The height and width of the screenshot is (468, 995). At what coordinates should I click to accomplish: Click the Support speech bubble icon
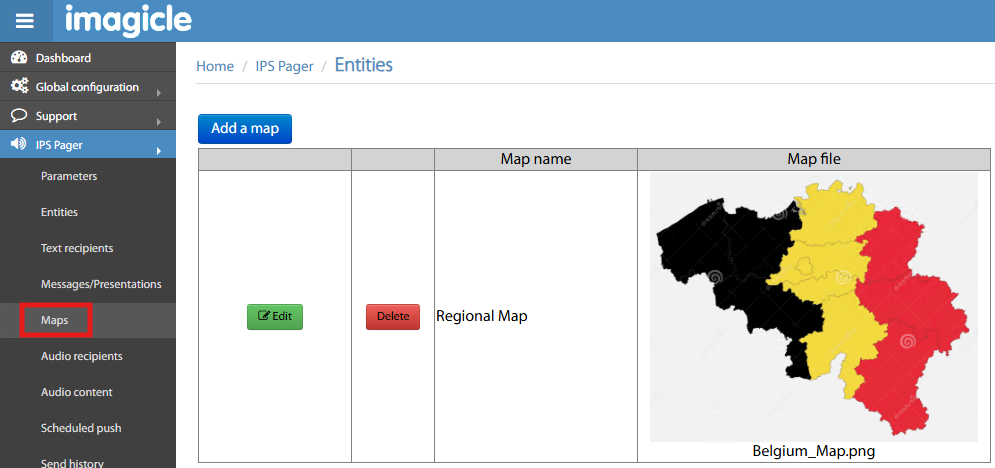(19, 116)
